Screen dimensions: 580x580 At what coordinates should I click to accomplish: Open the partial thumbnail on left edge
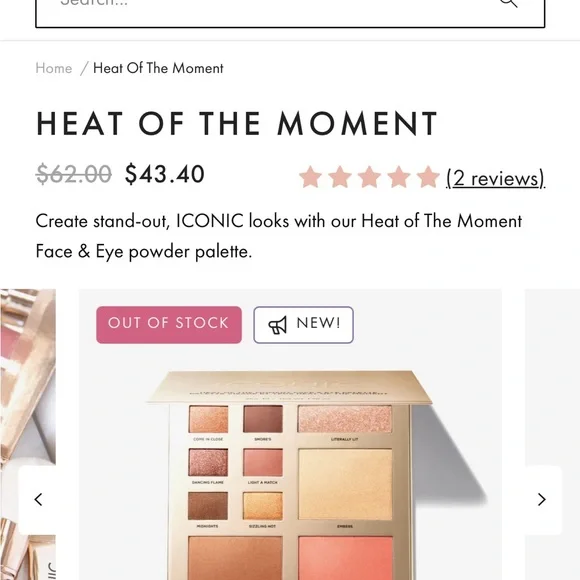coord(28,377)
